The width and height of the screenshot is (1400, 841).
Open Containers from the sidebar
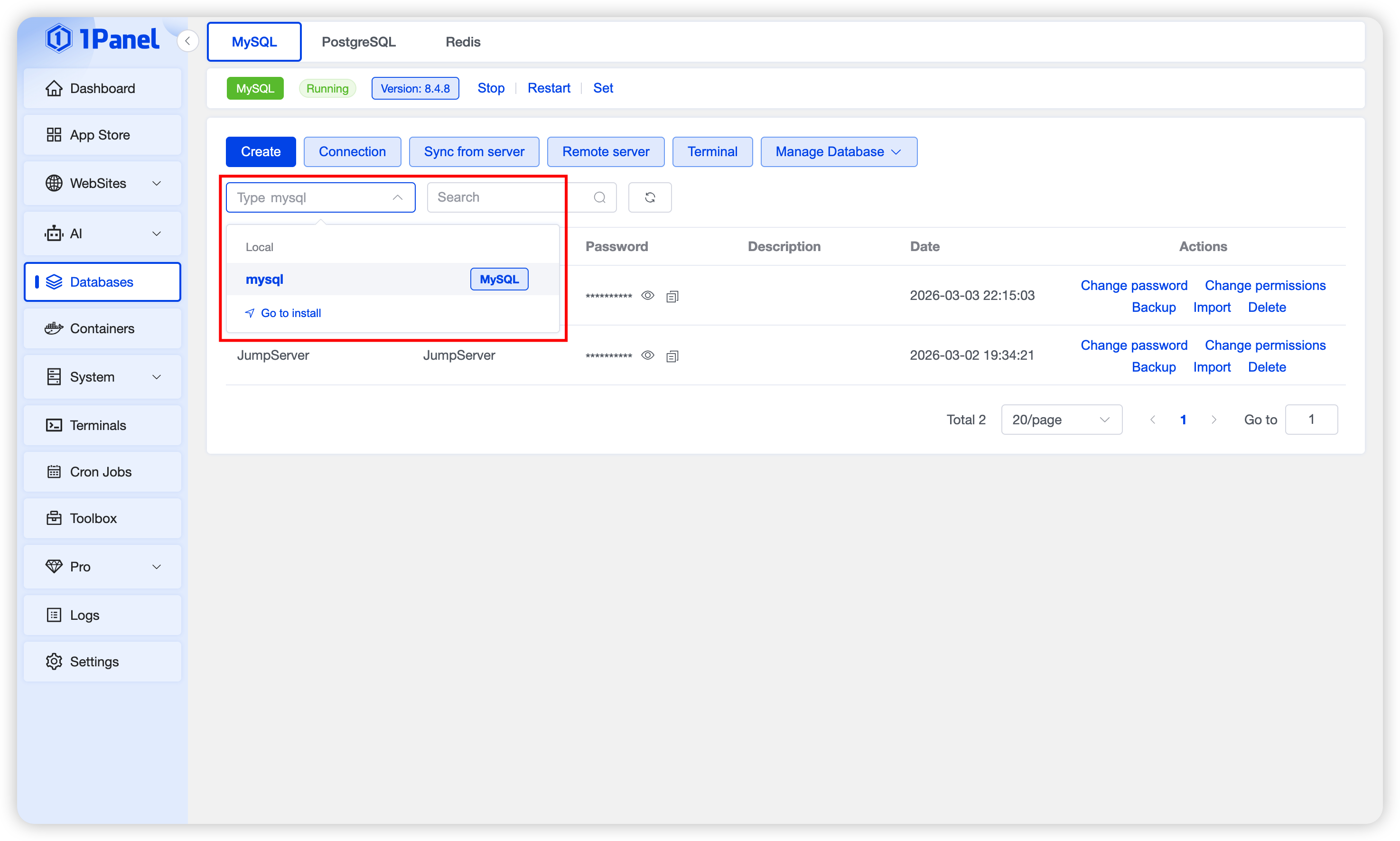[102, 329]
